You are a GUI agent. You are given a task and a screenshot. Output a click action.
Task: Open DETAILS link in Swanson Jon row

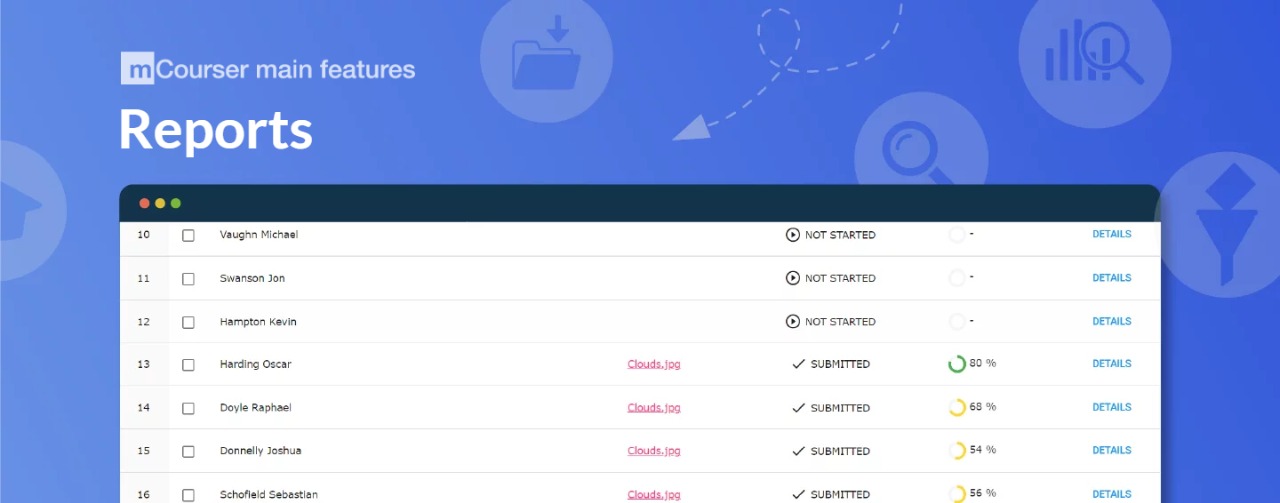click(1112, 278)
